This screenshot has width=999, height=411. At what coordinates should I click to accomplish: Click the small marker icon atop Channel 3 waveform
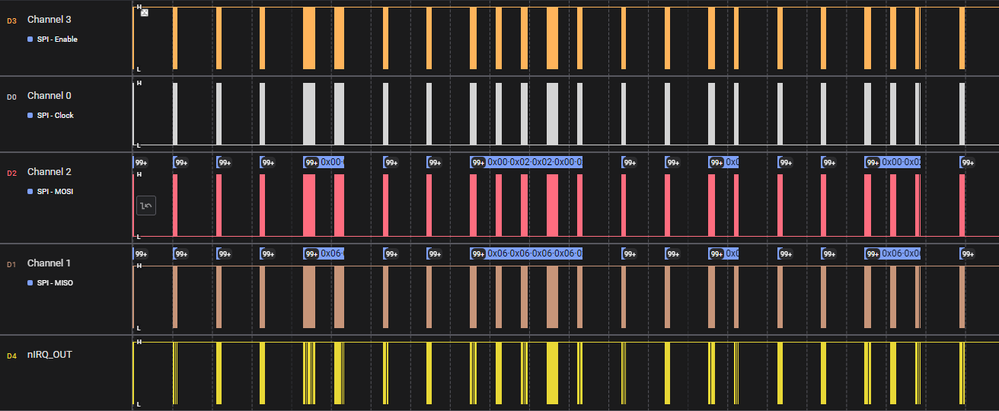coord(145,12)
